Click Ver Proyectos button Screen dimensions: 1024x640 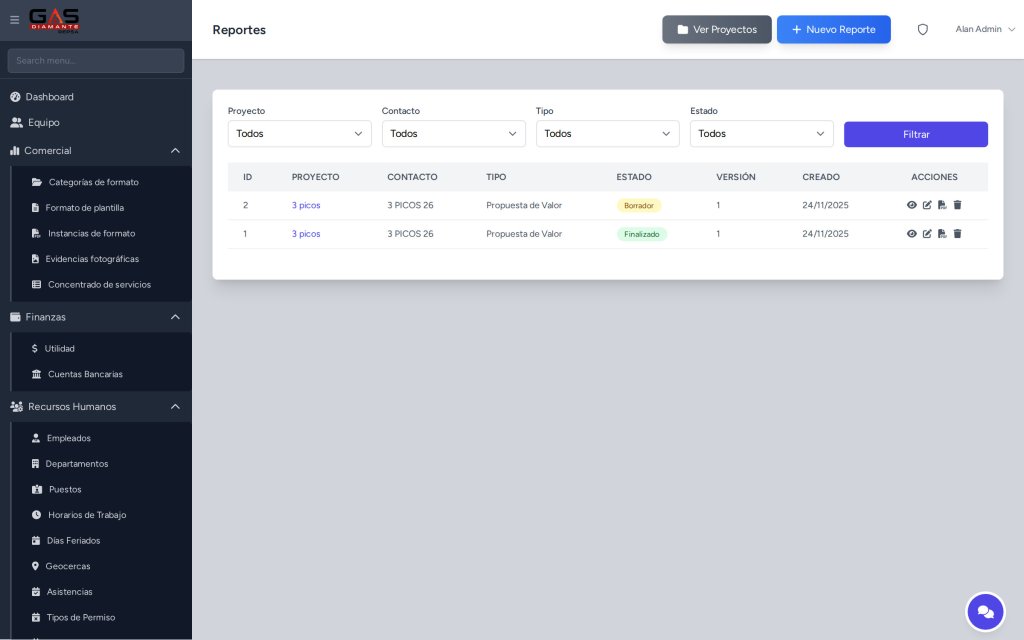pos(716,29)
